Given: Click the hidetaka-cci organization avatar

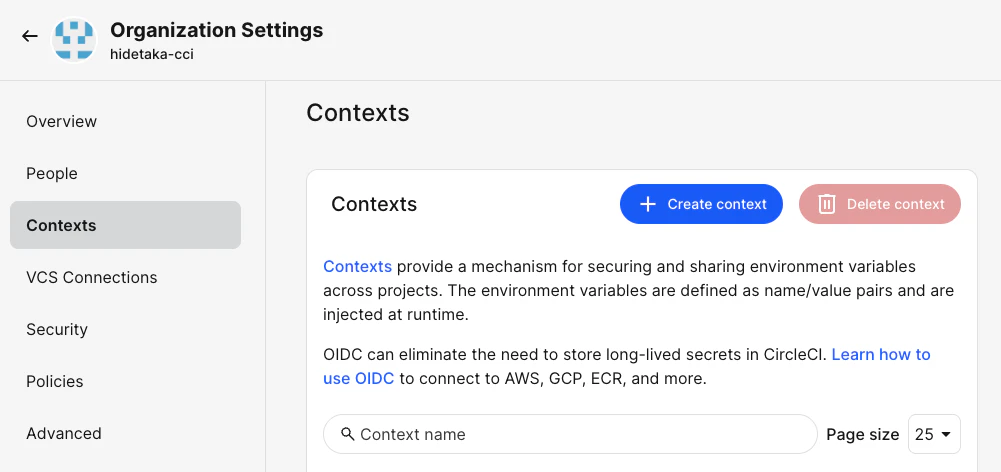Looking at the screenshot, I should point(72,40).
